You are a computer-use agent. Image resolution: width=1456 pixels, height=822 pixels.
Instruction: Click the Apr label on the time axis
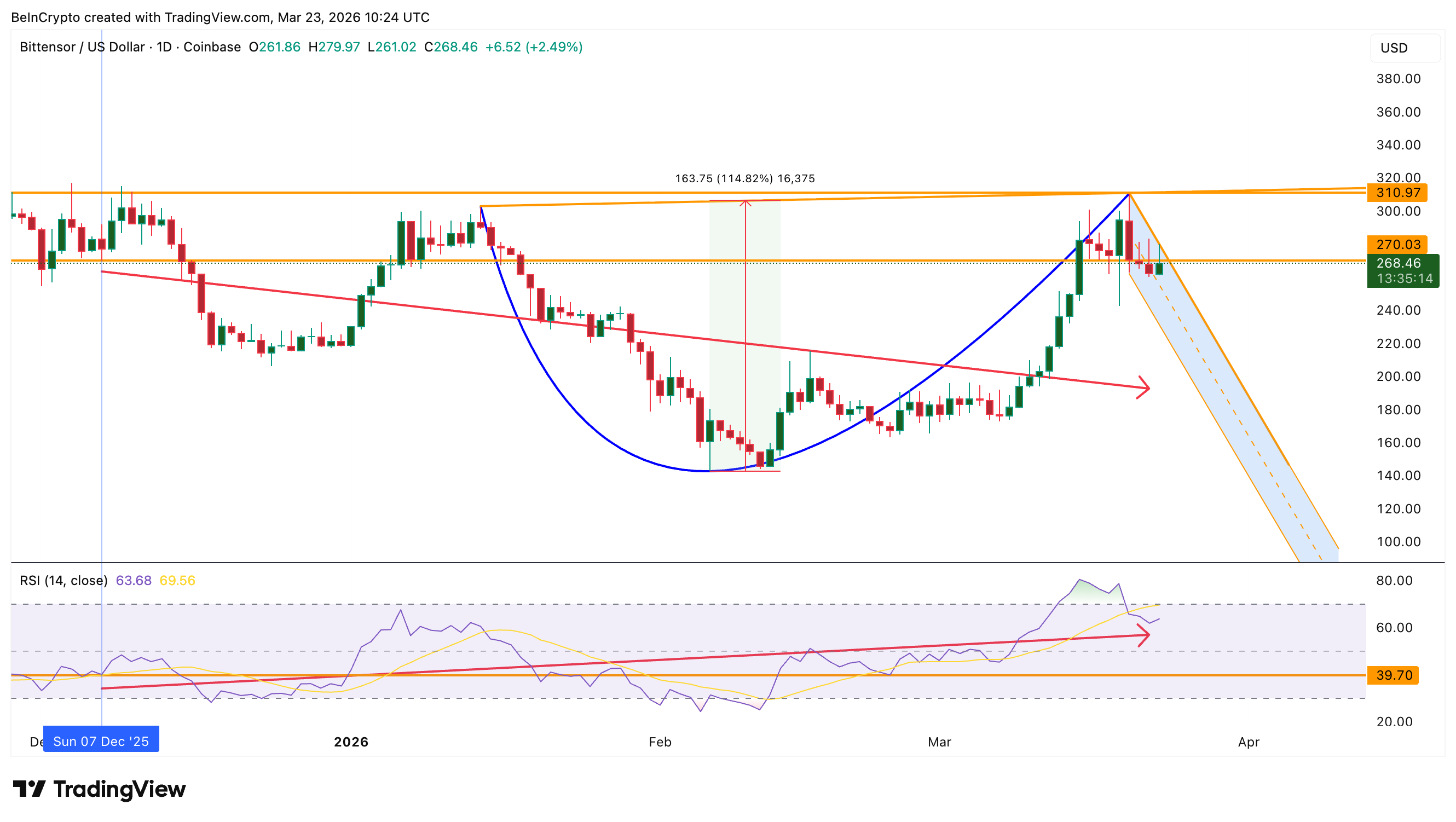[x=1250, y=742]
